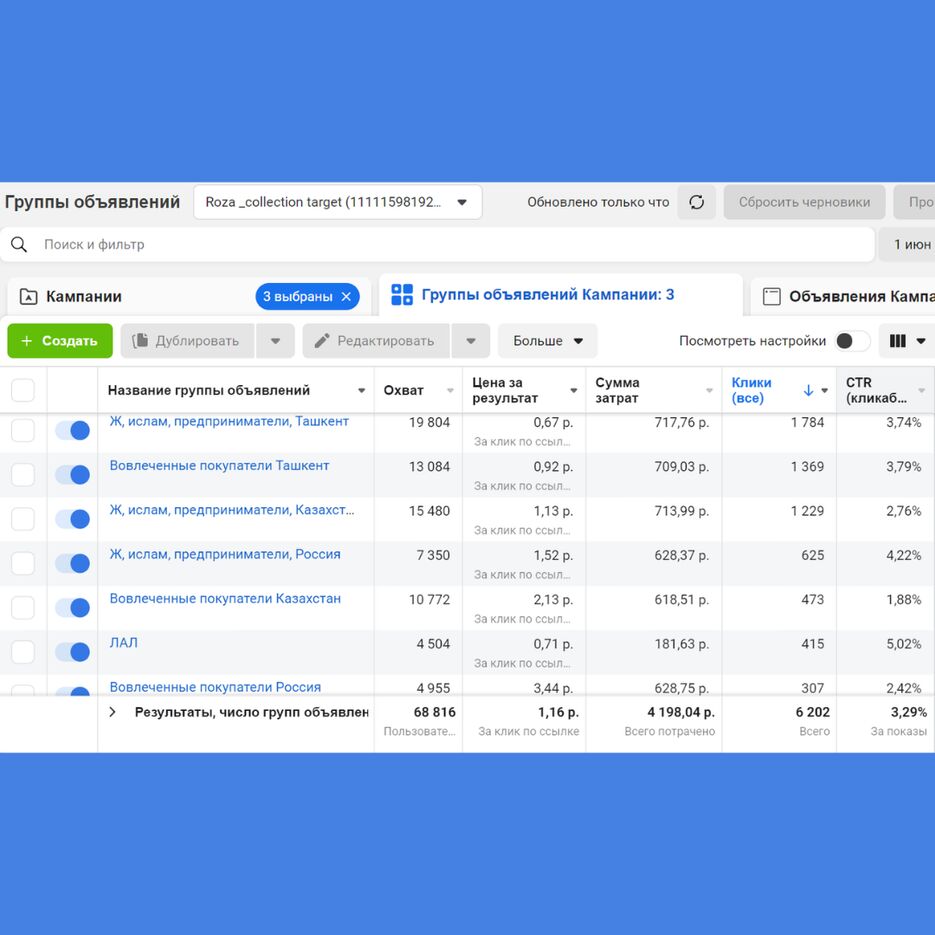Open the '1 июн' date range selector
This screenshot has width=935, height=935.
pyautogui.click(x=907, y=244)
